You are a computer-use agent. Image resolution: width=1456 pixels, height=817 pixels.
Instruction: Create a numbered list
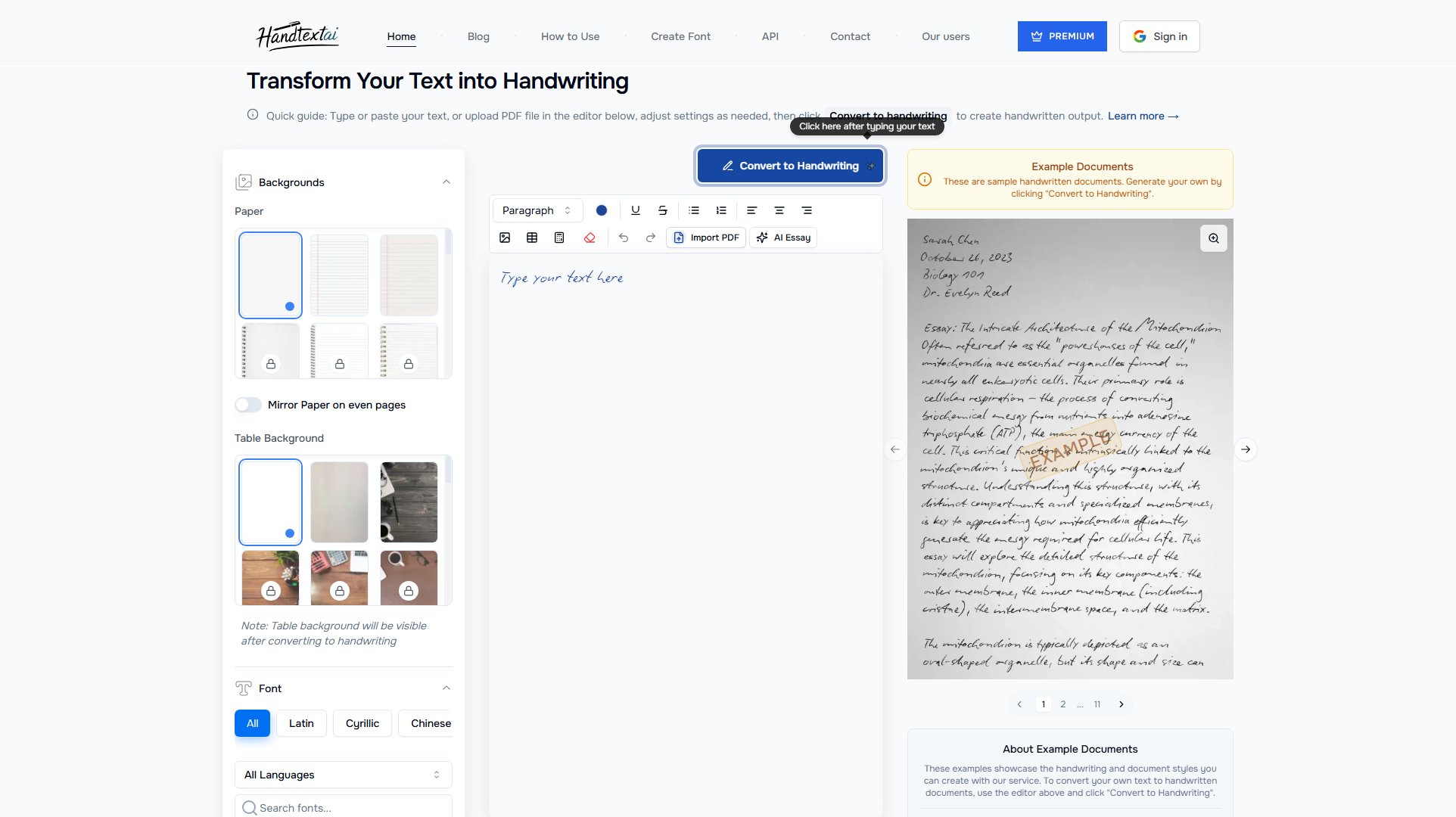(x=720, y=210)
